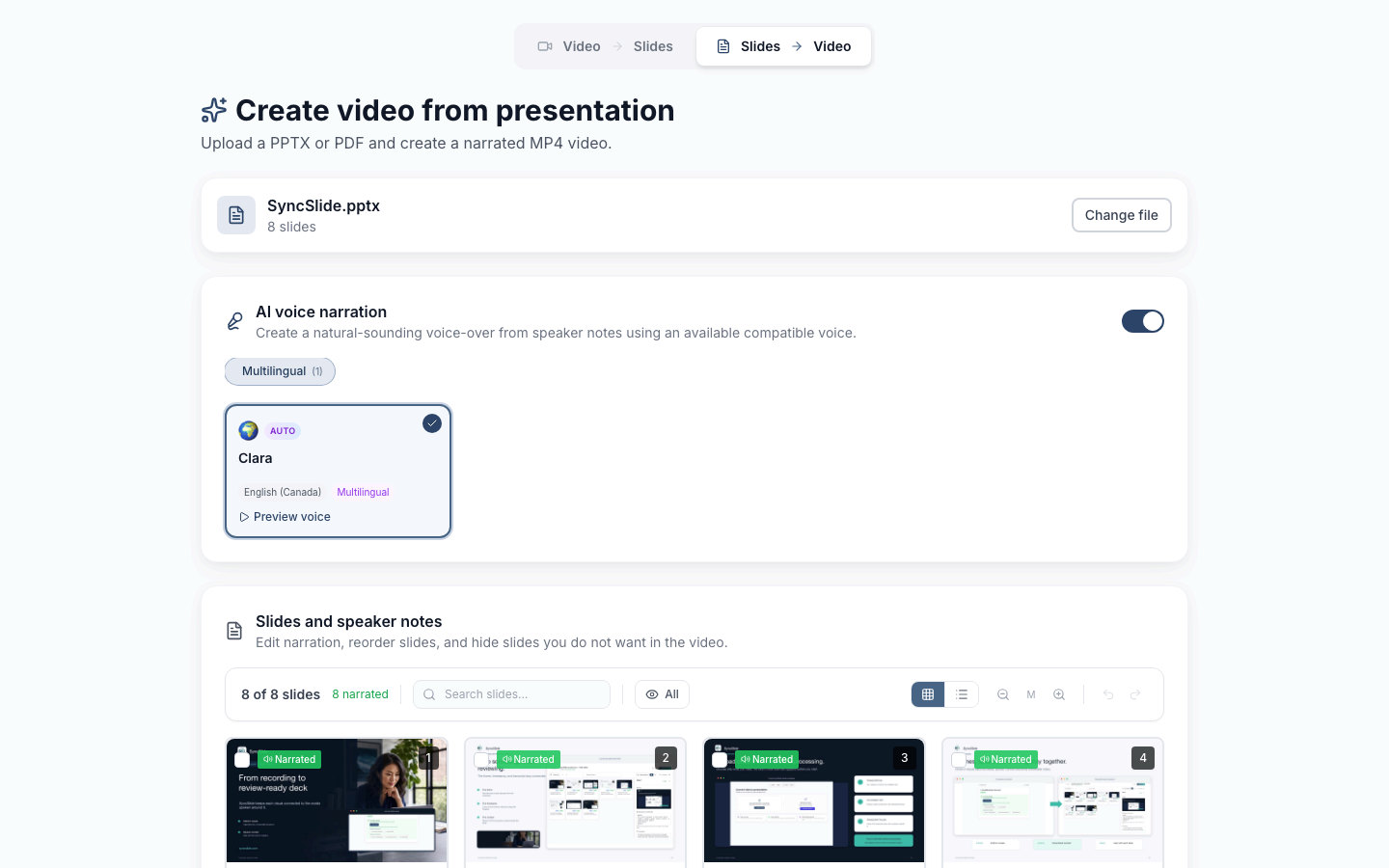Click the video camera icon in the top tab

[545, 46]
